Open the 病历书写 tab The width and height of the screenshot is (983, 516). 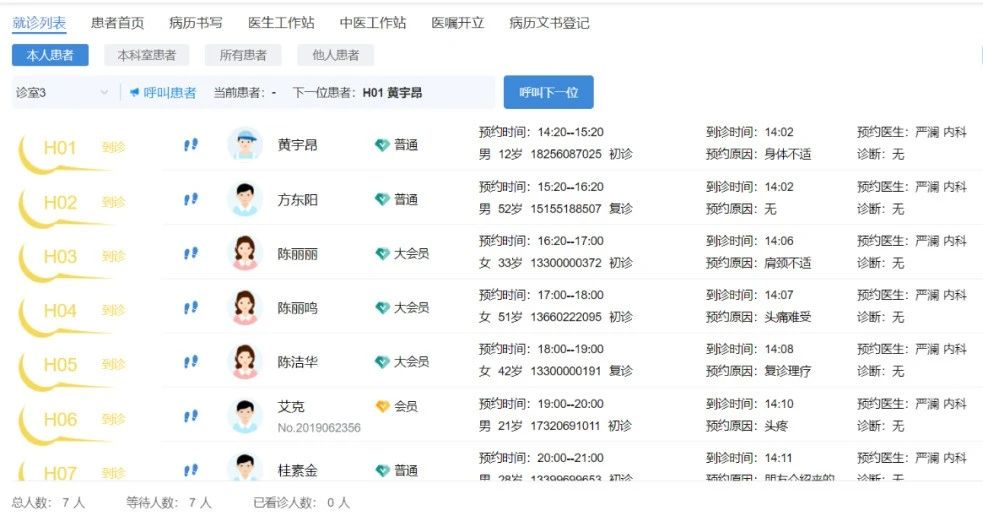196,23
